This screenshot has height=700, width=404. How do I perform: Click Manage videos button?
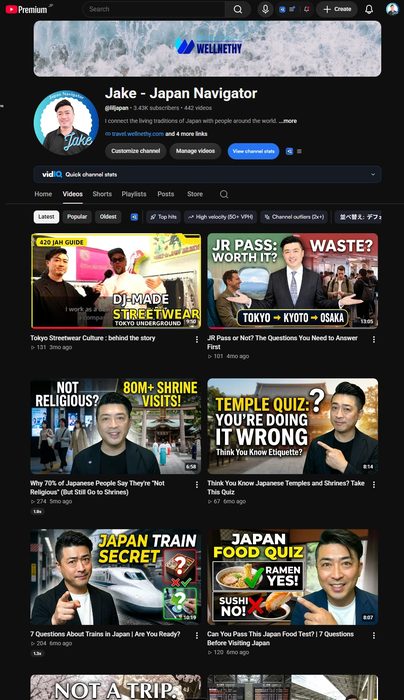(195, 151)
